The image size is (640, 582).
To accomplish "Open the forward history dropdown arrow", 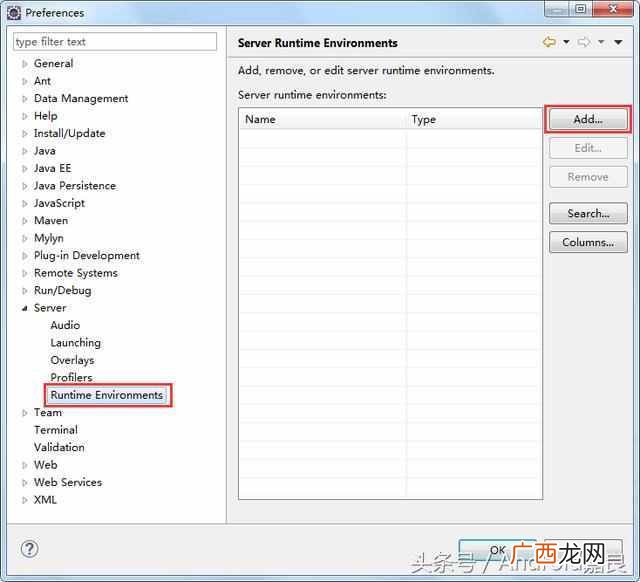I will click(x=601, y=42).
